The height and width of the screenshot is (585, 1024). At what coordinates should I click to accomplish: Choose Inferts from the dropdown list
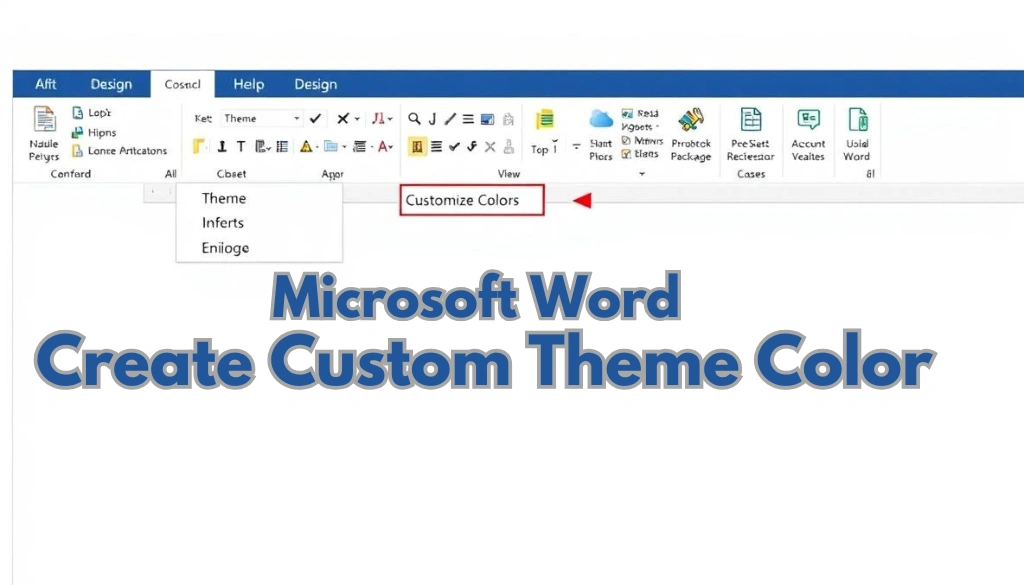pyautogui.click(x=223, y=223)
